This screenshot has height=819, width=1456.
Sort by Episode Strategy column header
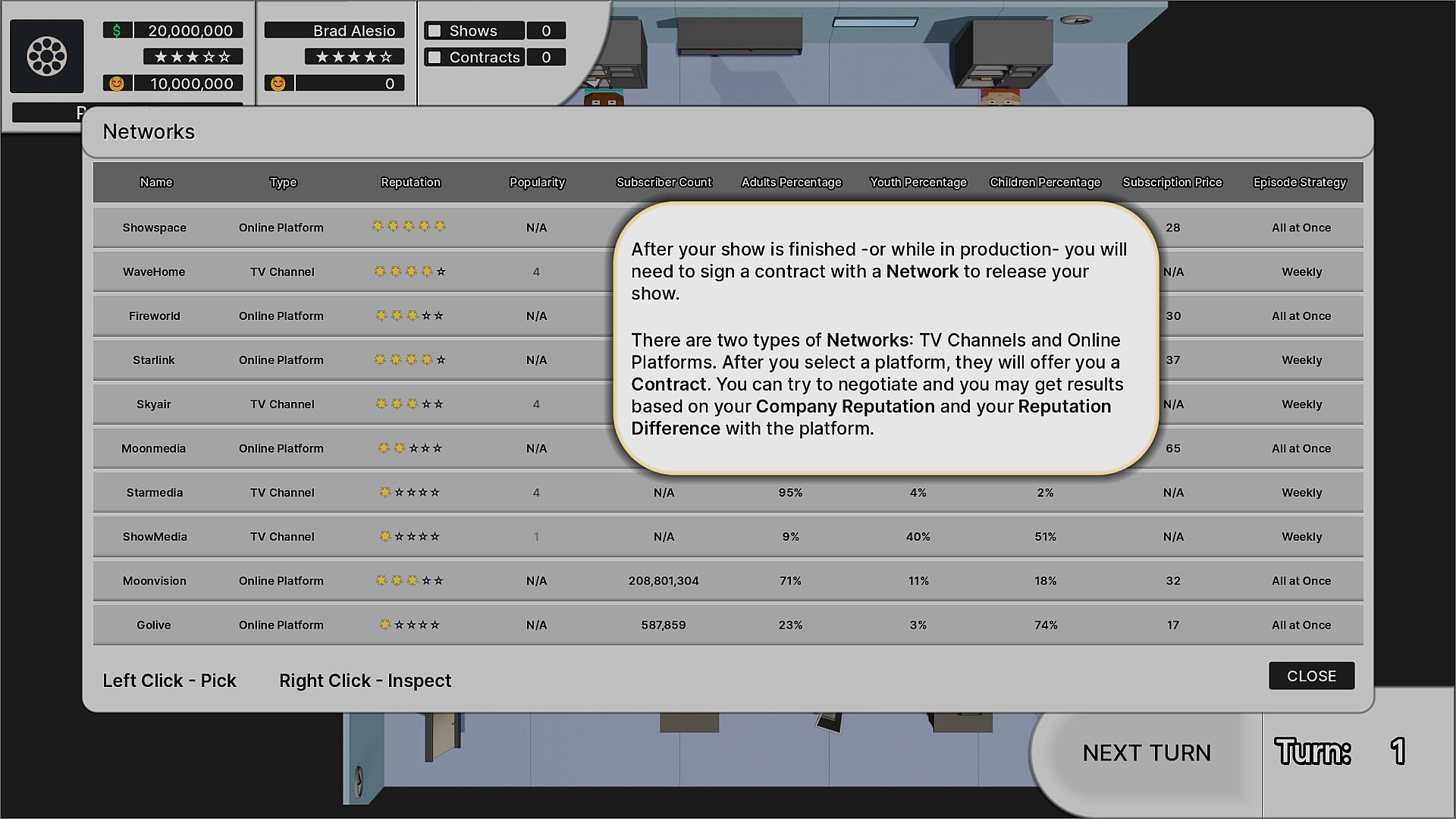pyautogui.click(x=1299, y=182)
